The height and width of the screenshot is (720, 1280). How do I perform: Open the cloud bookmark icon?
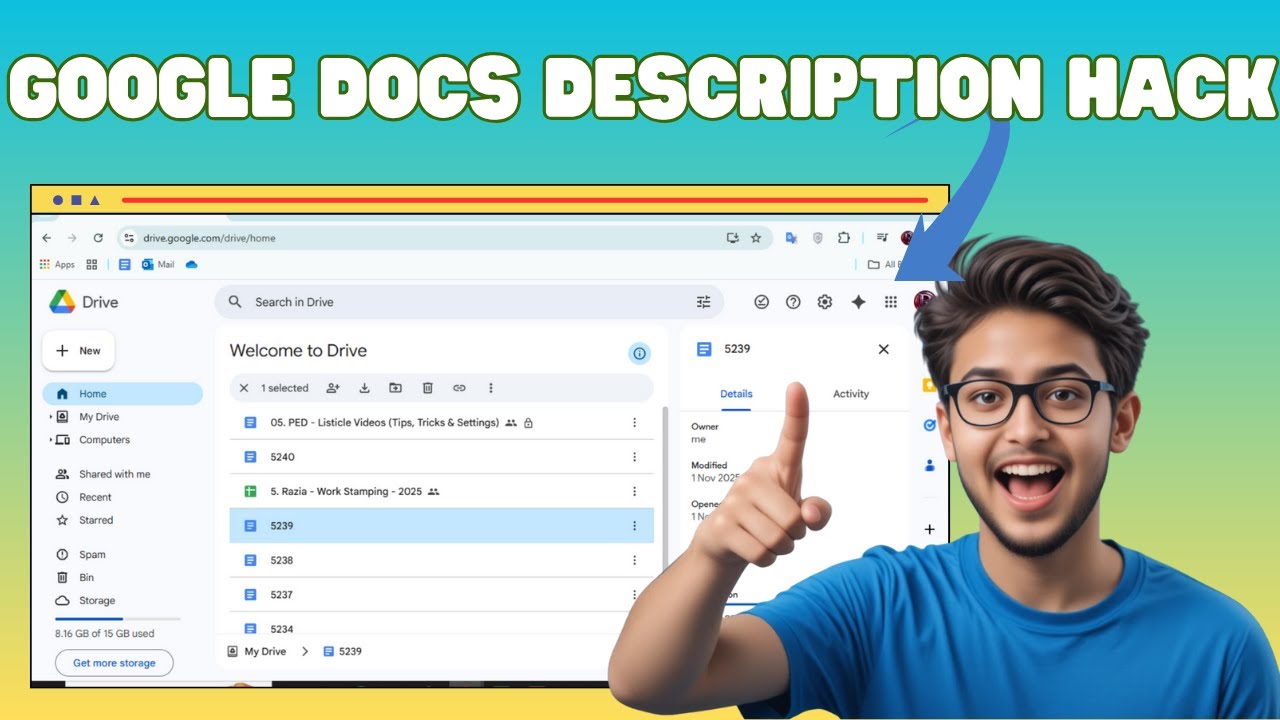[x=192, y=265]
